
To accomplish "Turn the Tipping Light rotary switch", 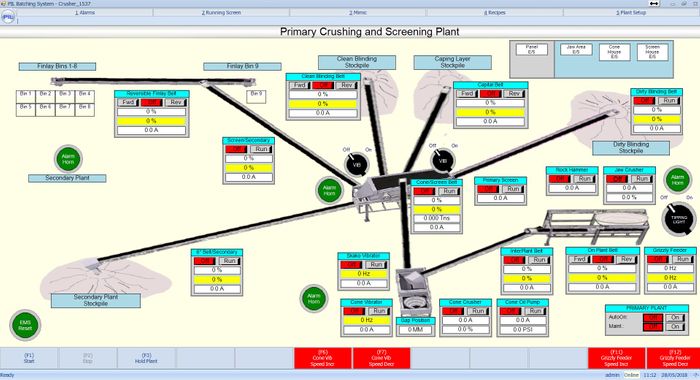I will point(679,219).
